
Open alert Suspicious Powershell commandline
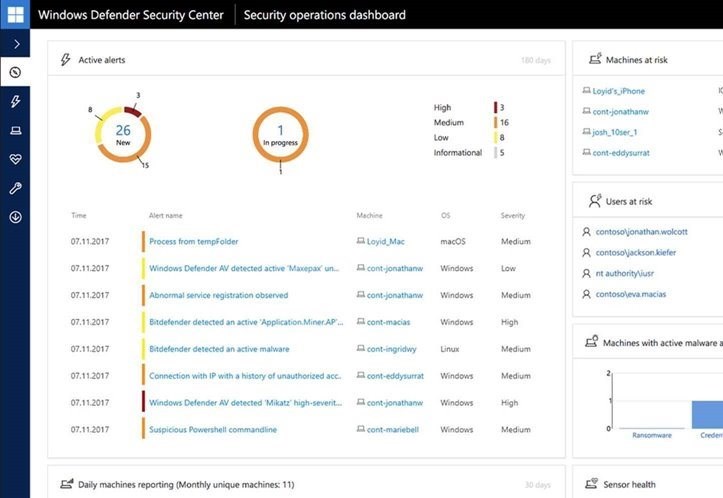tap(213, 429)
